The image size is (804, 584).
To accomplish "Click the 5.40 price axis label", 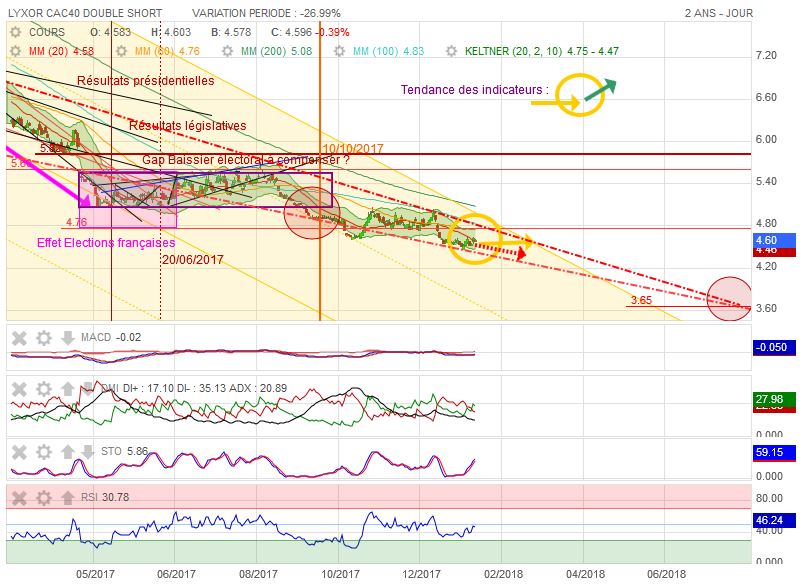I will pos(766,182).
